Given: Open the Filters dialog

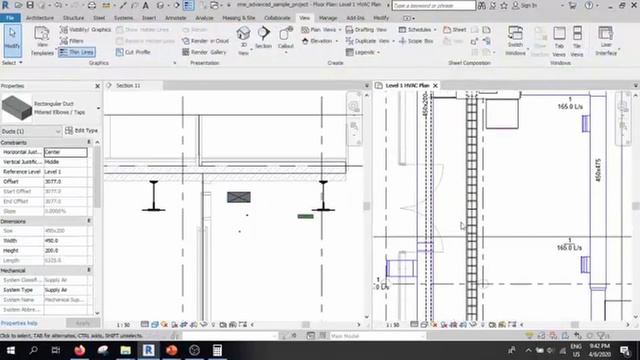Looking at the screenshot, I should 72,41.
